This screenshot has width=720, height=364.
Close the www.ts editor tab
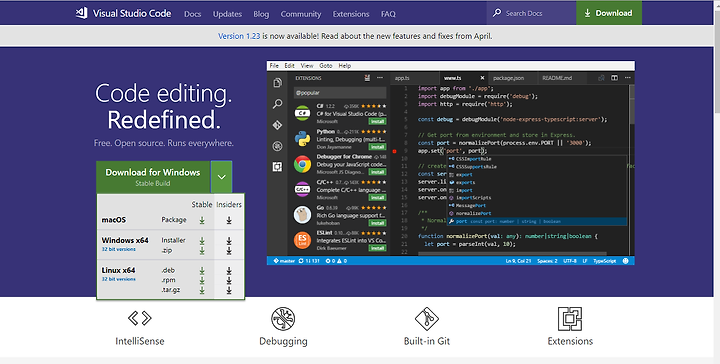coord(482,78)
